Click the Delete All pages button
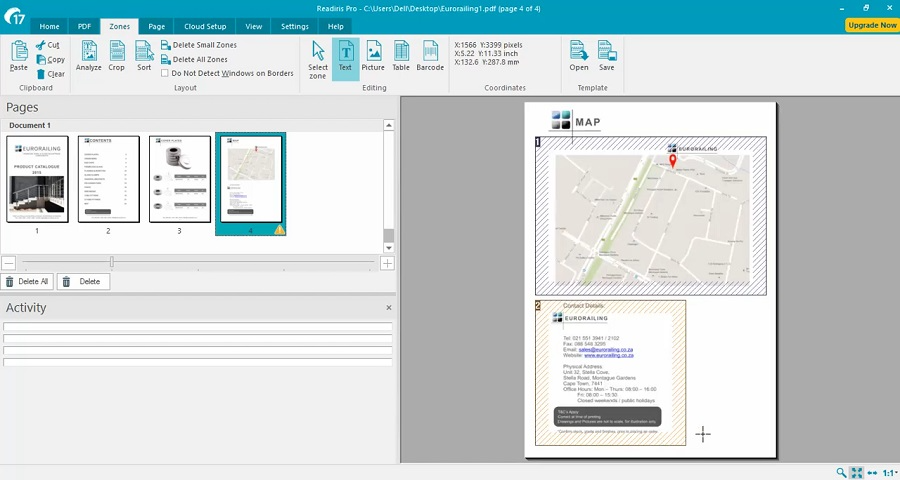This screenshot has width=900, height=480. click(27, 282)
